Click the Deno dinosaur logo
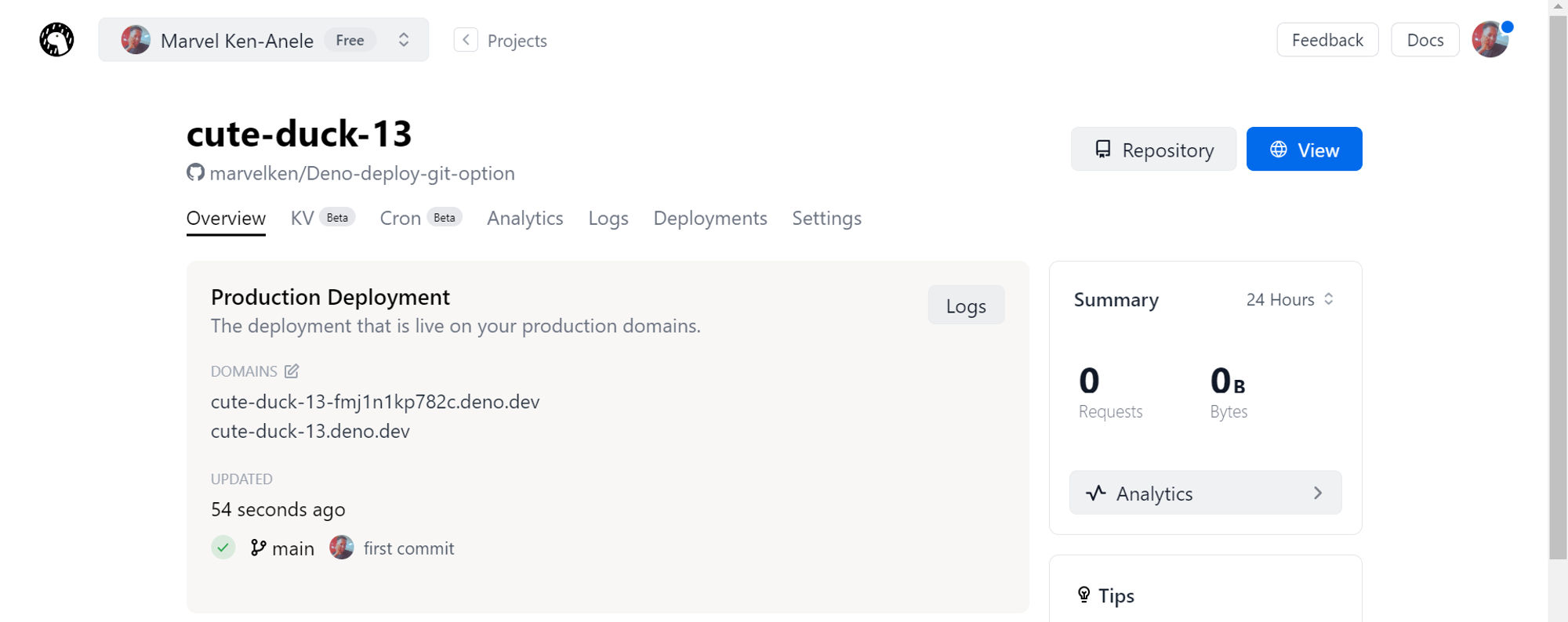The width and height of the screenshot is (1568, 622). coord(56,40)
